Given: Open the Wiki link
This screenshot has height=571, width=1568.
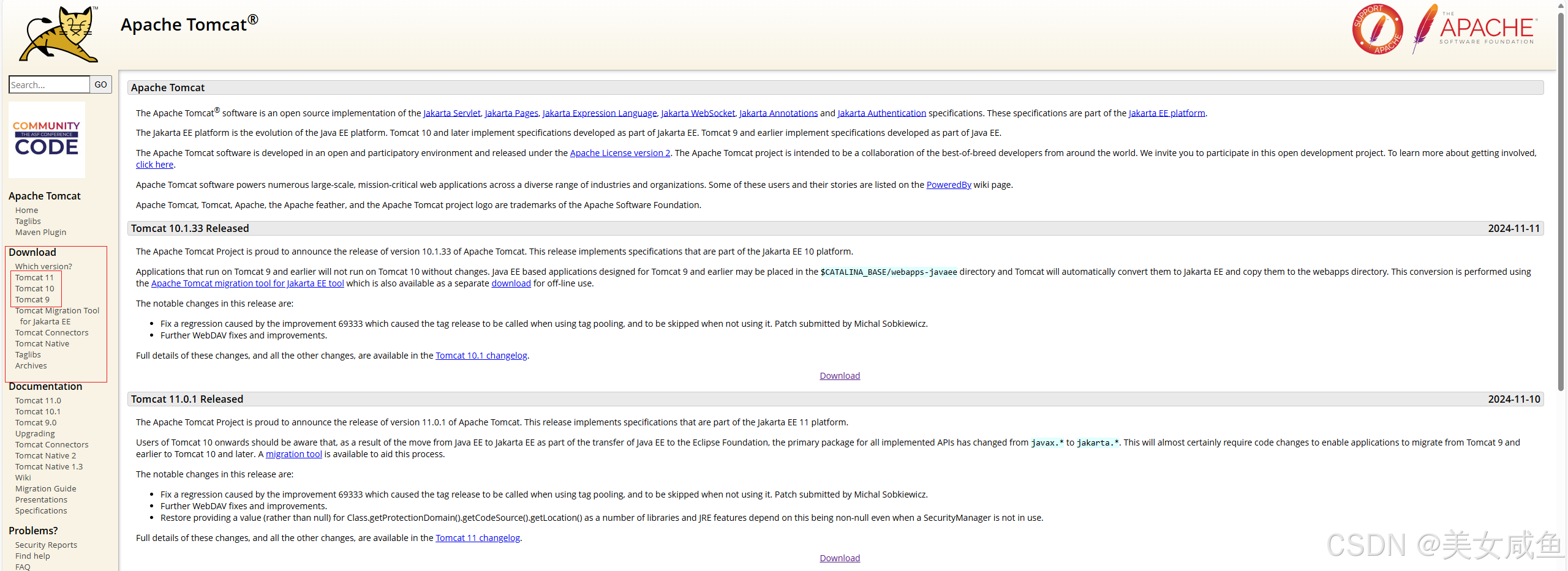Looking at the screenshot, I should click(x=23, y=477).
